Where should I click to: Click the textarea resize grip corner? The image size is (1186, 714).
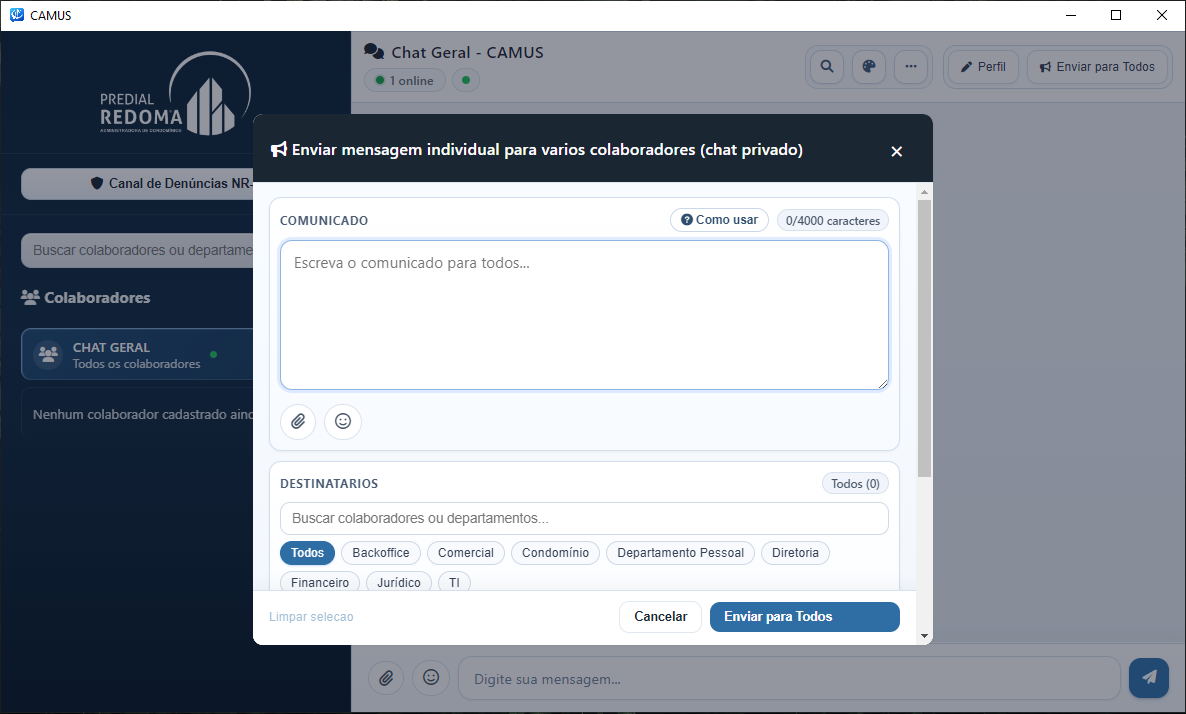(x=883, y=384)
